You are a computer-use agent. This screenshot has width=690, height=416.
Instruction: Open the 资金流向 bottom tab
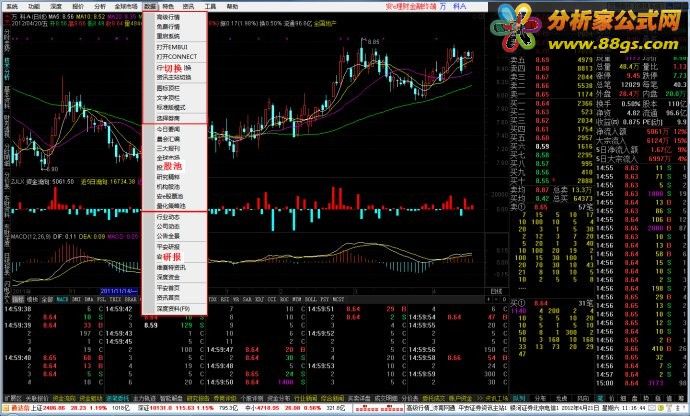[x=64, y=398]
